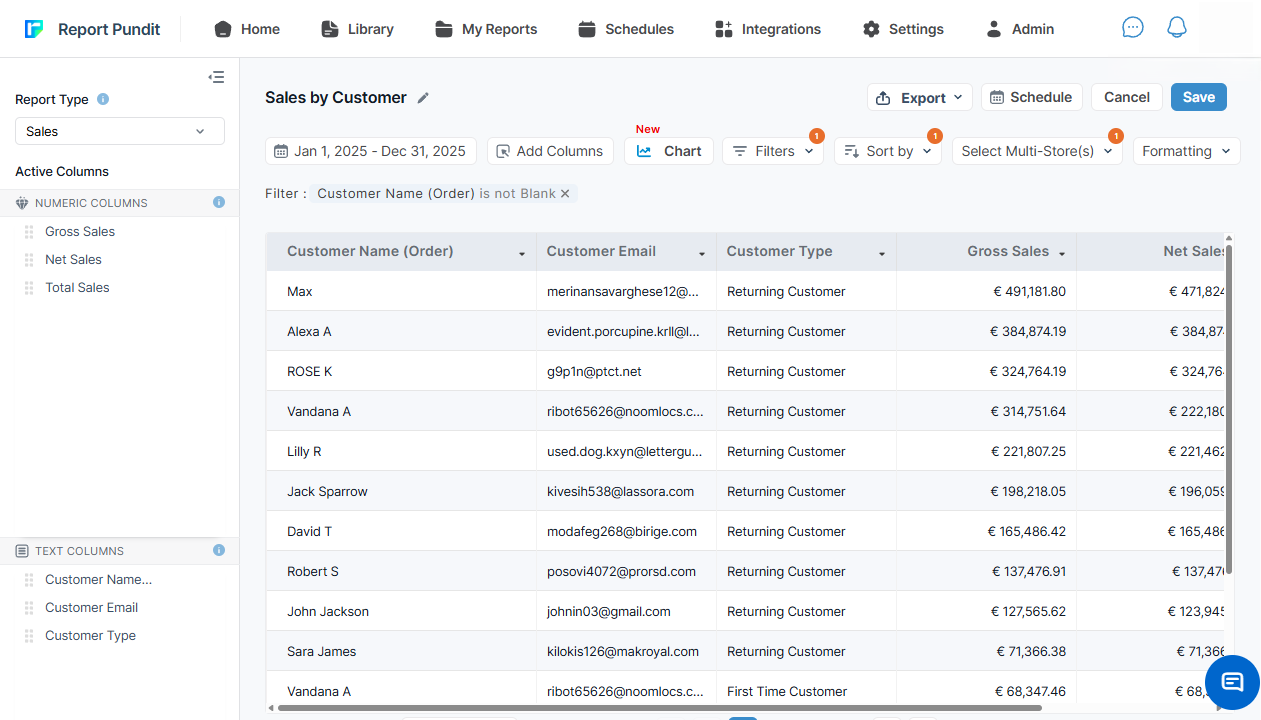Edit report title with pencil icon
This screenshot has height=720, width=1261.
pos(423,98)
